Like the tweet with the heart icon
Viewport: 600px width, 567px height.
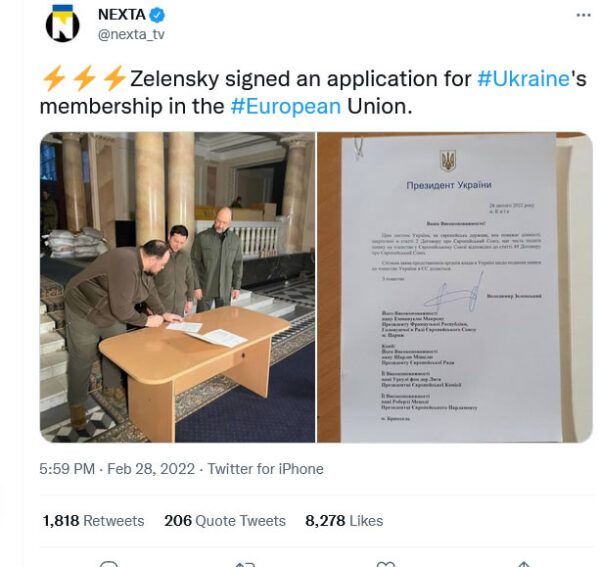tap(386, 564)
